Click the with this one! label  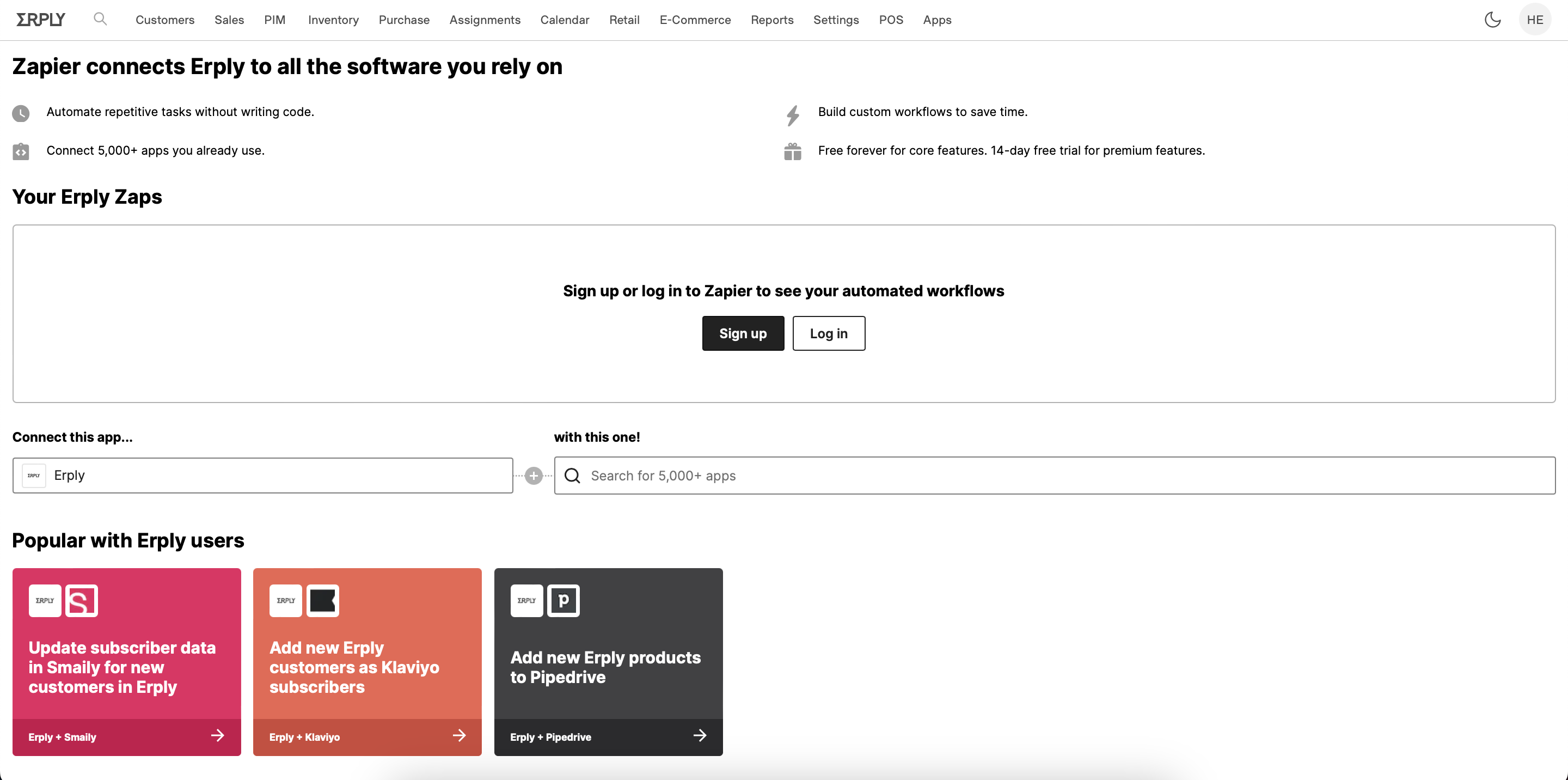(x=597, y=437)
